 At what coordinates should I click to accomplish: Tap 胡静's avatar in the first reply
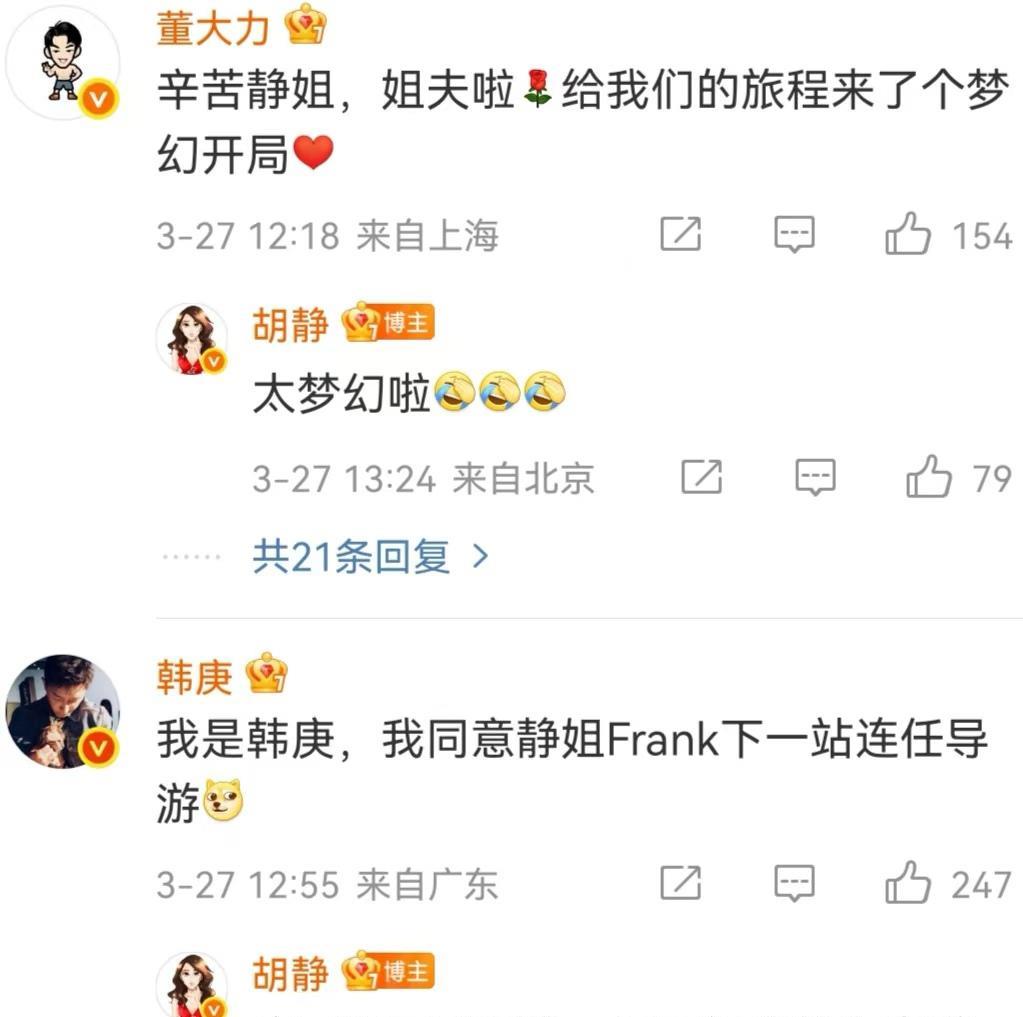(192, 339)
